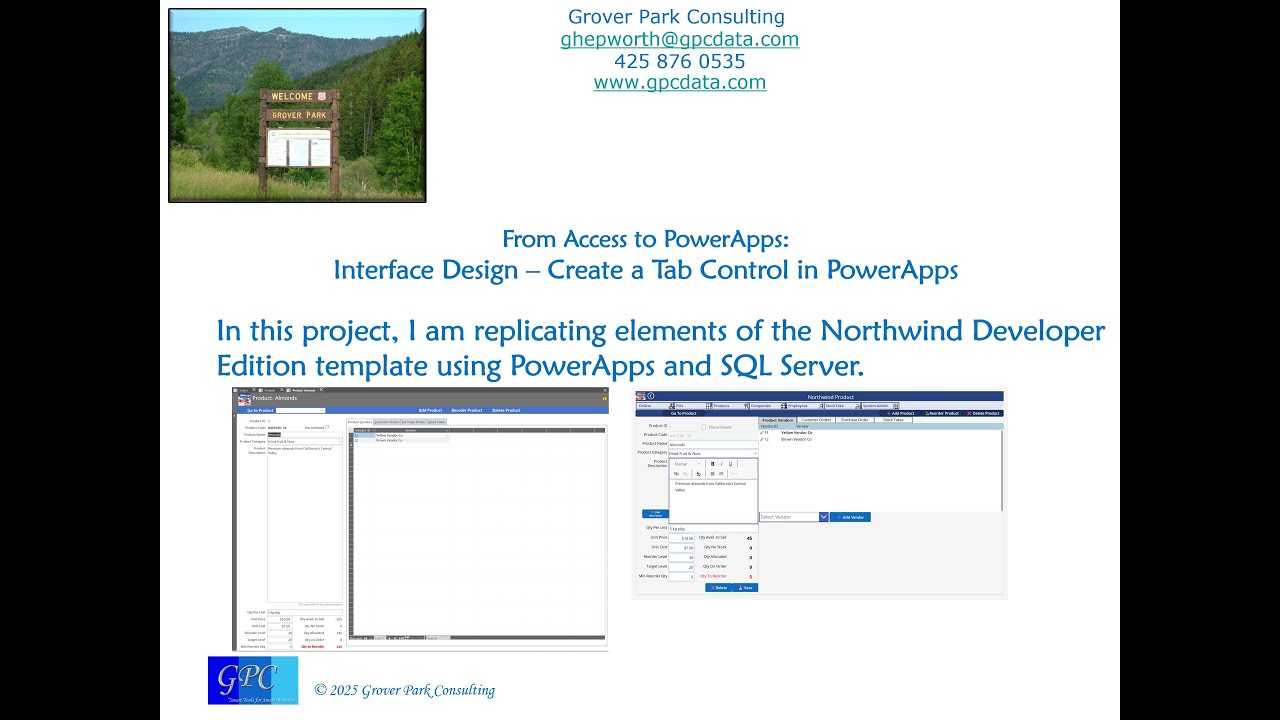1280x720 pixels.
Task: Toggle Bold in description editor
Action: [x=712, y=464]
